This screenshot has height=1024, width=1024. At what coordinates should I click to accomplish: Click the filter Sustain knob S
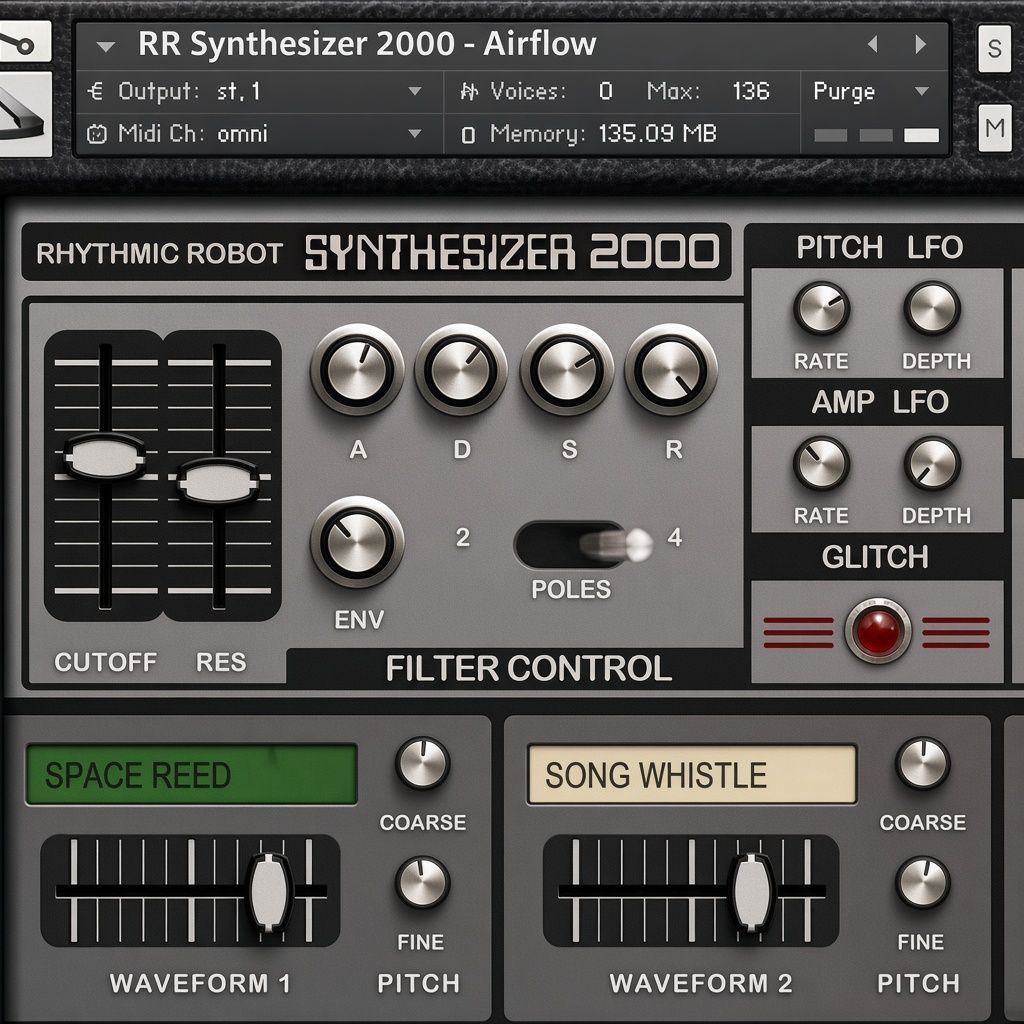567,370
